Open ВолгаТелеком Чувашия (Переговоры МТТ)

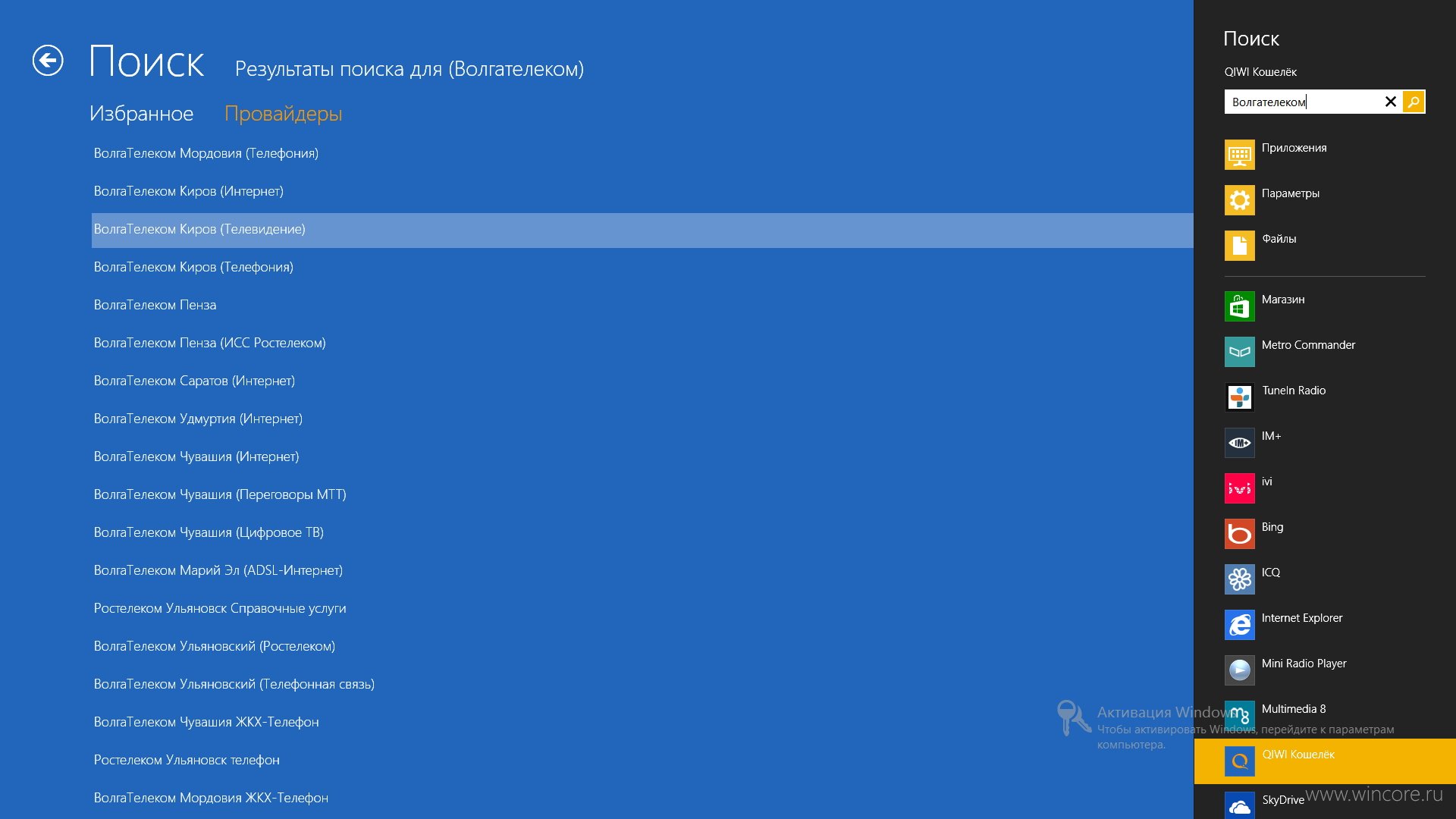tap(220, 494)
